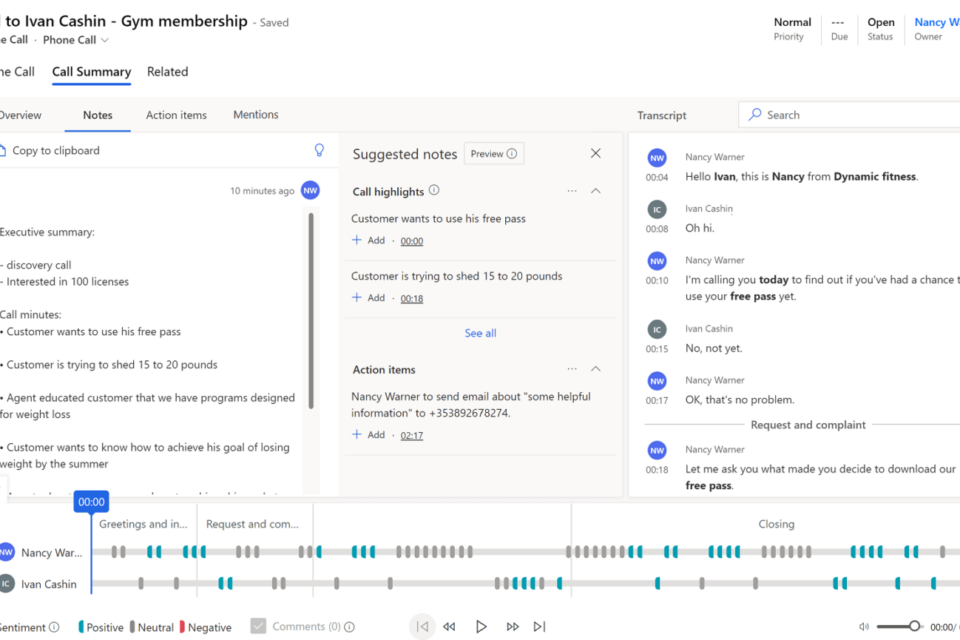Click the info icon next to Call highlights

[x=434, y=190]
